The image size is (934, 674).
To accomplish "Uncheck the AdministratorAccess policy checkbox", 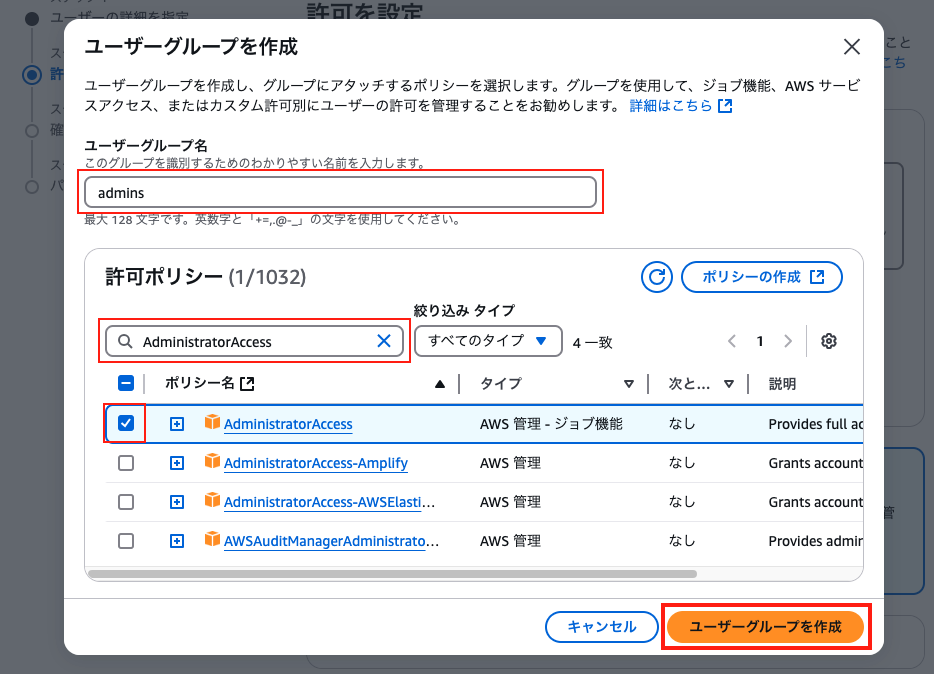I will point(126,423).
